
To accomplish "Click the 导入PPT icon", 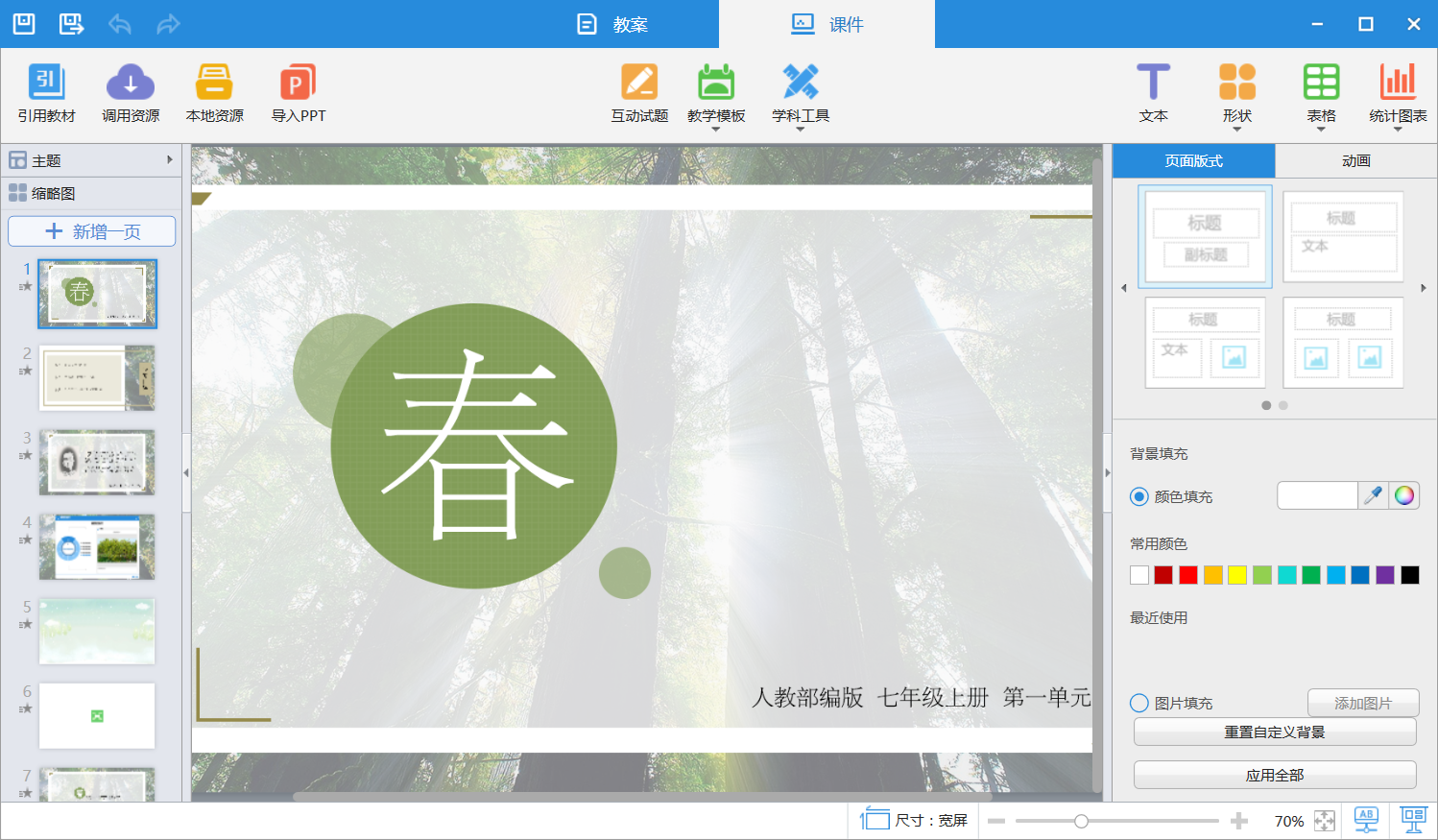I will (298, 84).
